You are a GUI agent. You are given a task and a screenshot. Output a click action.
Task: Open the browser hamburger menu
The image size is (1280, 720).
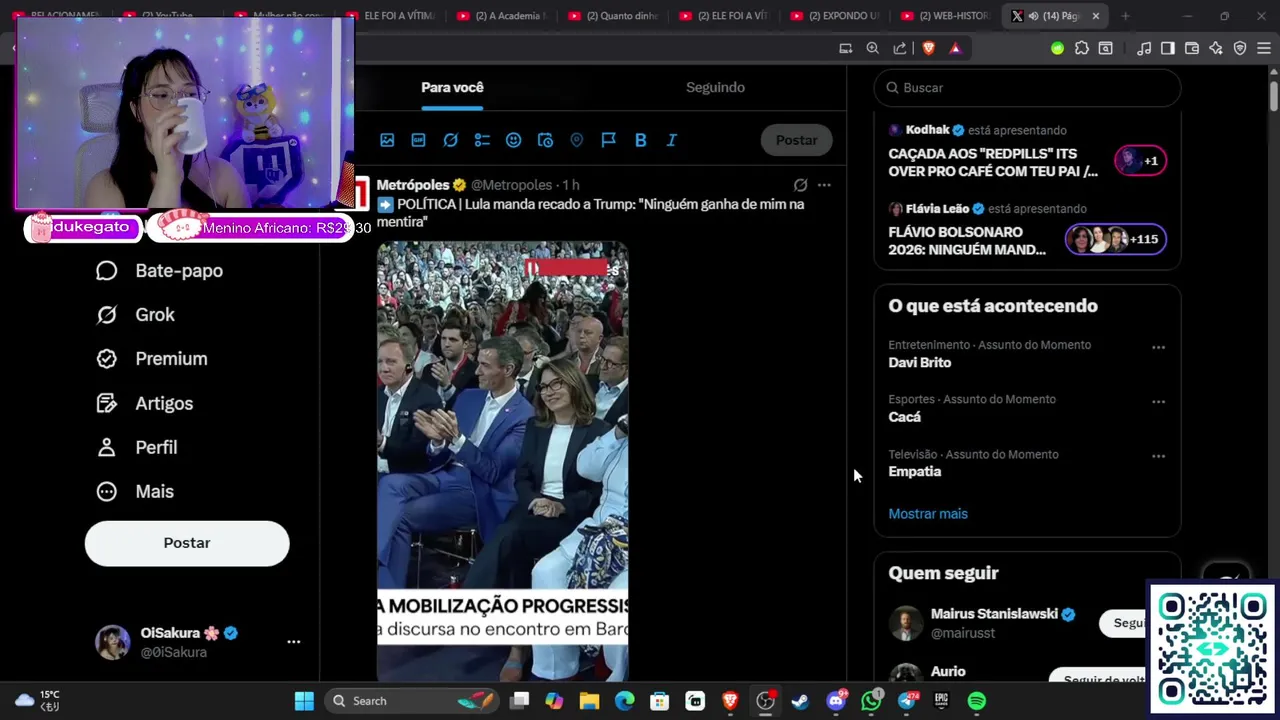tap(1264, 48)
